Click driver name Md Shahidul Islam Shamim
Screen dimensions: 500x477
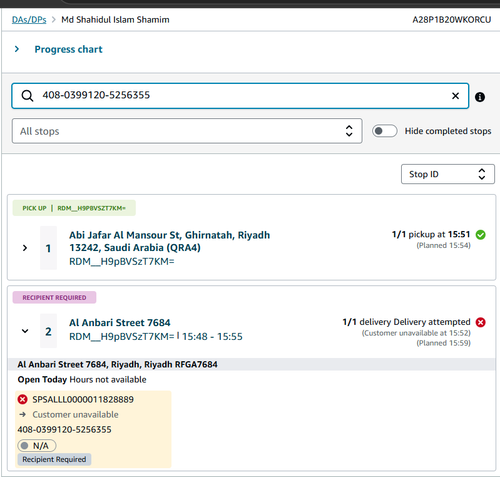pyautogui.click(x=115, y=20)
